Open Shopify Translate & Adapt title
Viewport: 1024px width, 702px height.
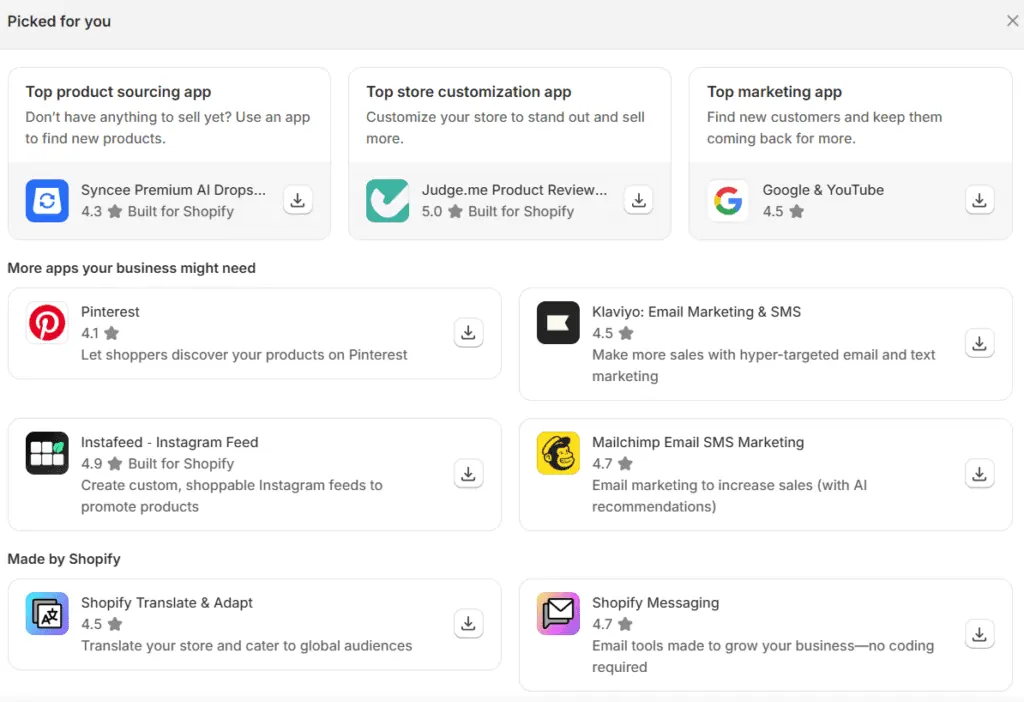coord(167,603)
